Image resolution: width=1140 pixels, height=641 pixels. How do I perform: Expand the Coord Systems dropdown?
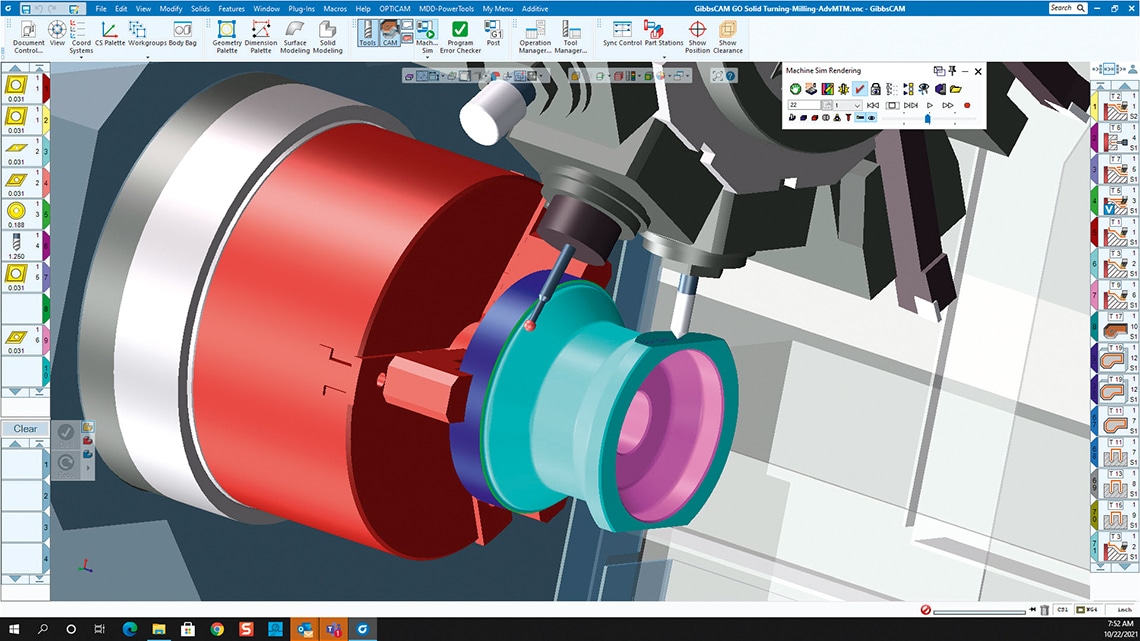81,57
